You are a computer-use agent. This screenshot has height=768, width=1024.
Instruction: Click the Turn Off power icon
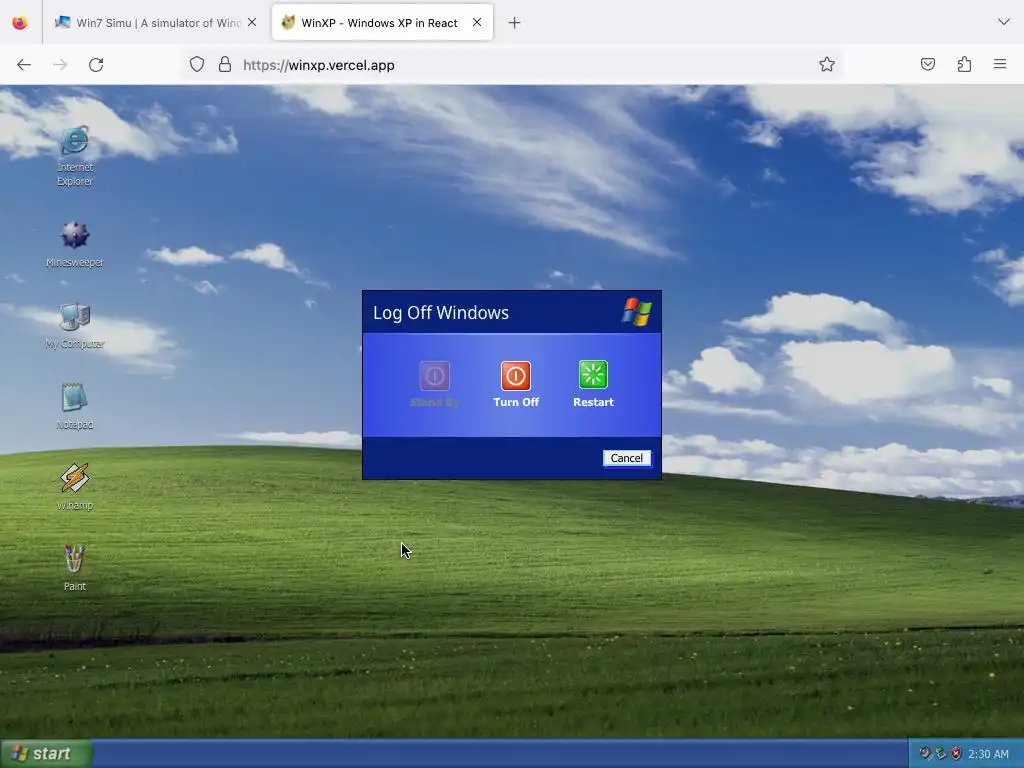coord(515,376)
